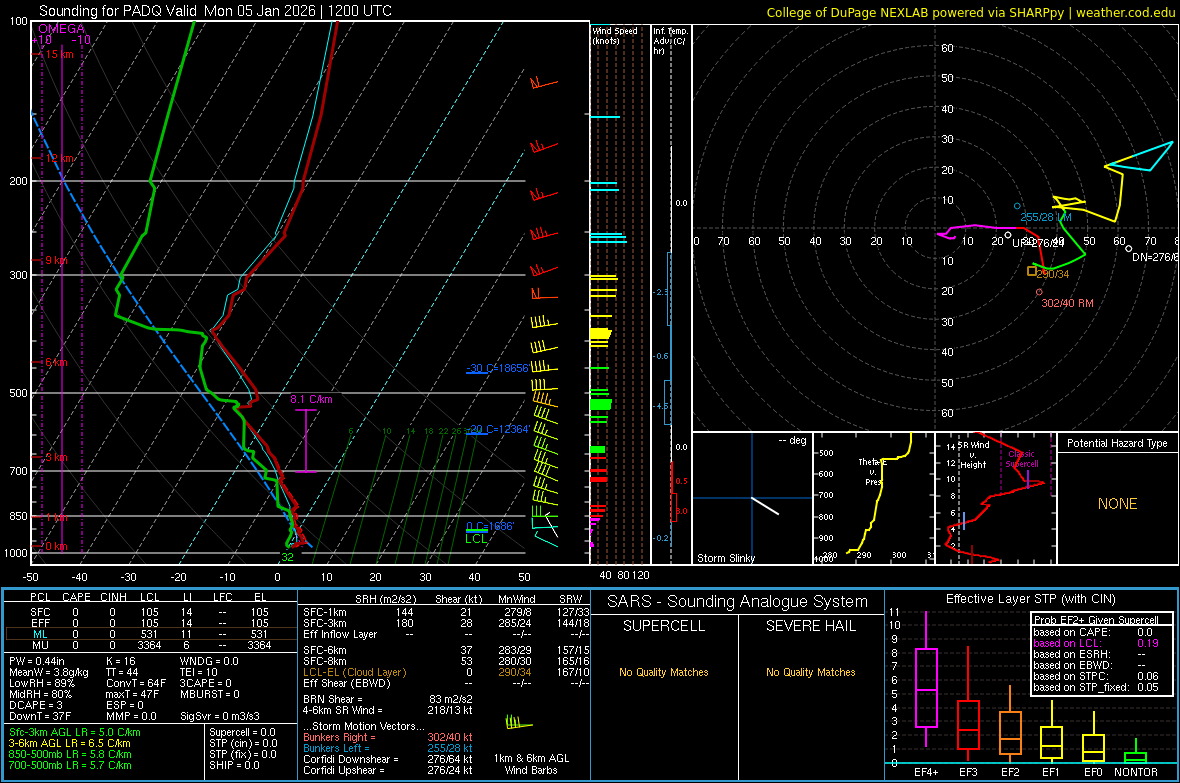Click 'No Quality Matches' under SUPERCELL

click(664, 672)
